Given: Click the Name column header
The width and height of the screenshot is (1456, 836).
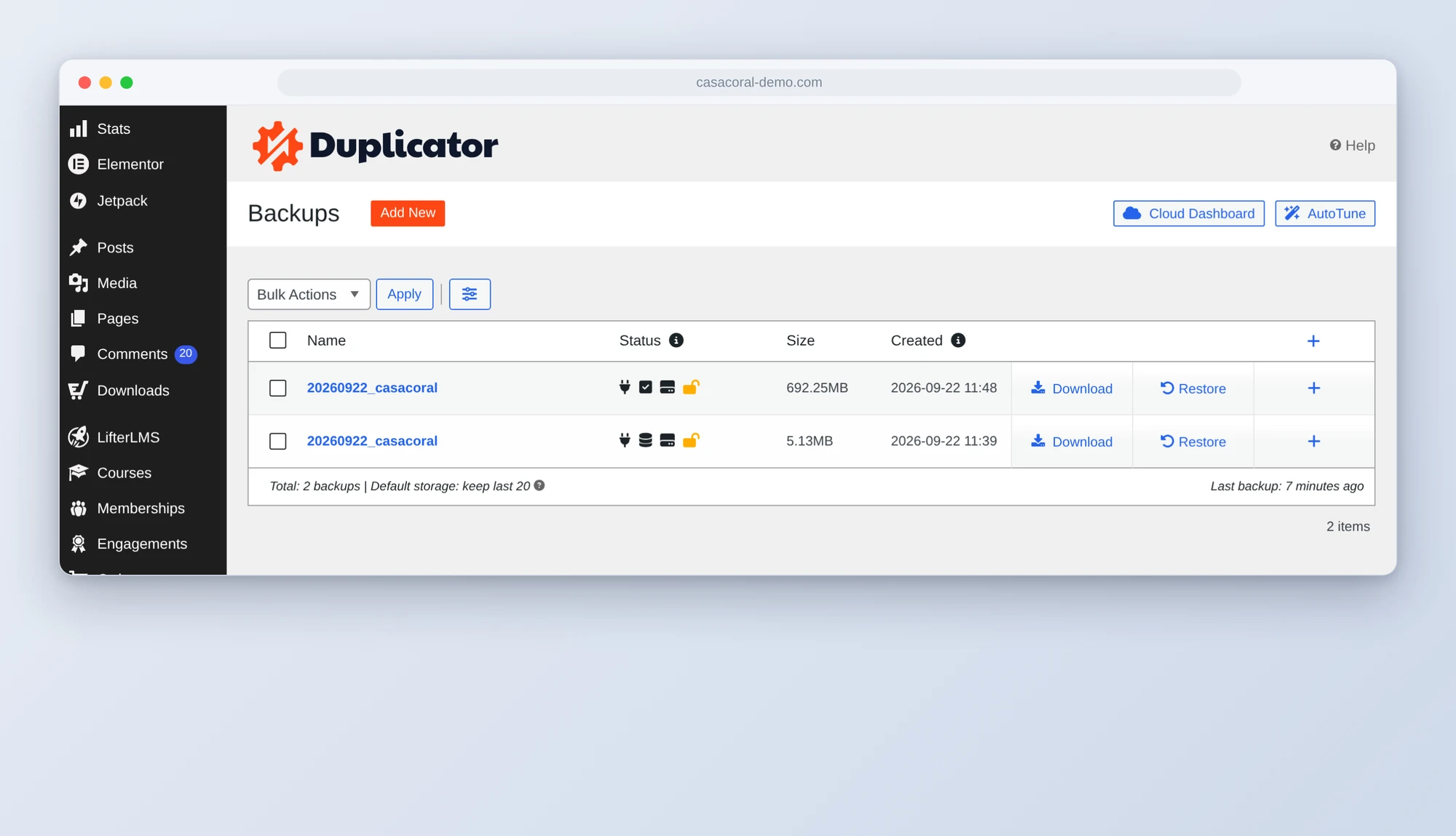Looking at the screenshot, I should [326, 341].
